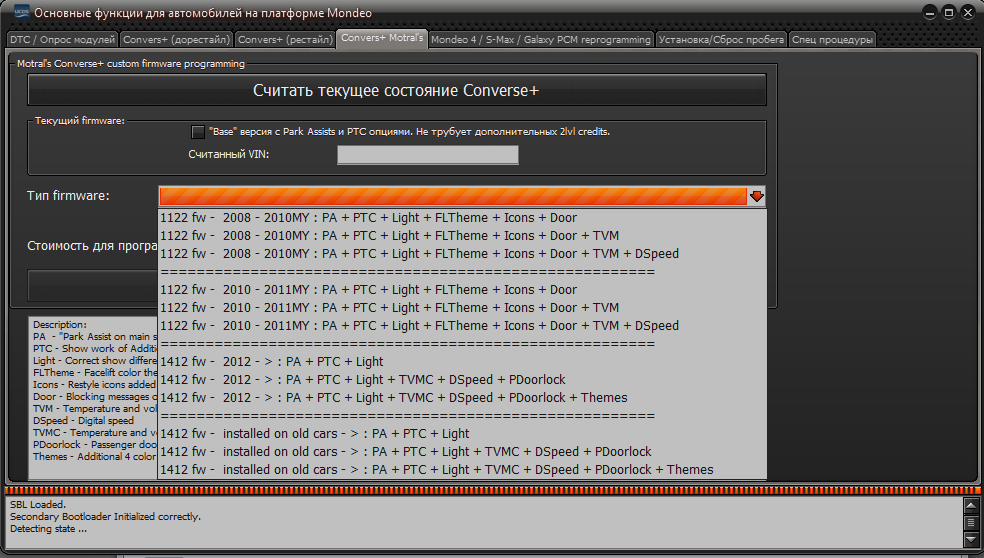Switch to DTC / Опрос модулей tab
Image resolution: width=984 pixels, height=558 pixels.
tap(62, 40)
